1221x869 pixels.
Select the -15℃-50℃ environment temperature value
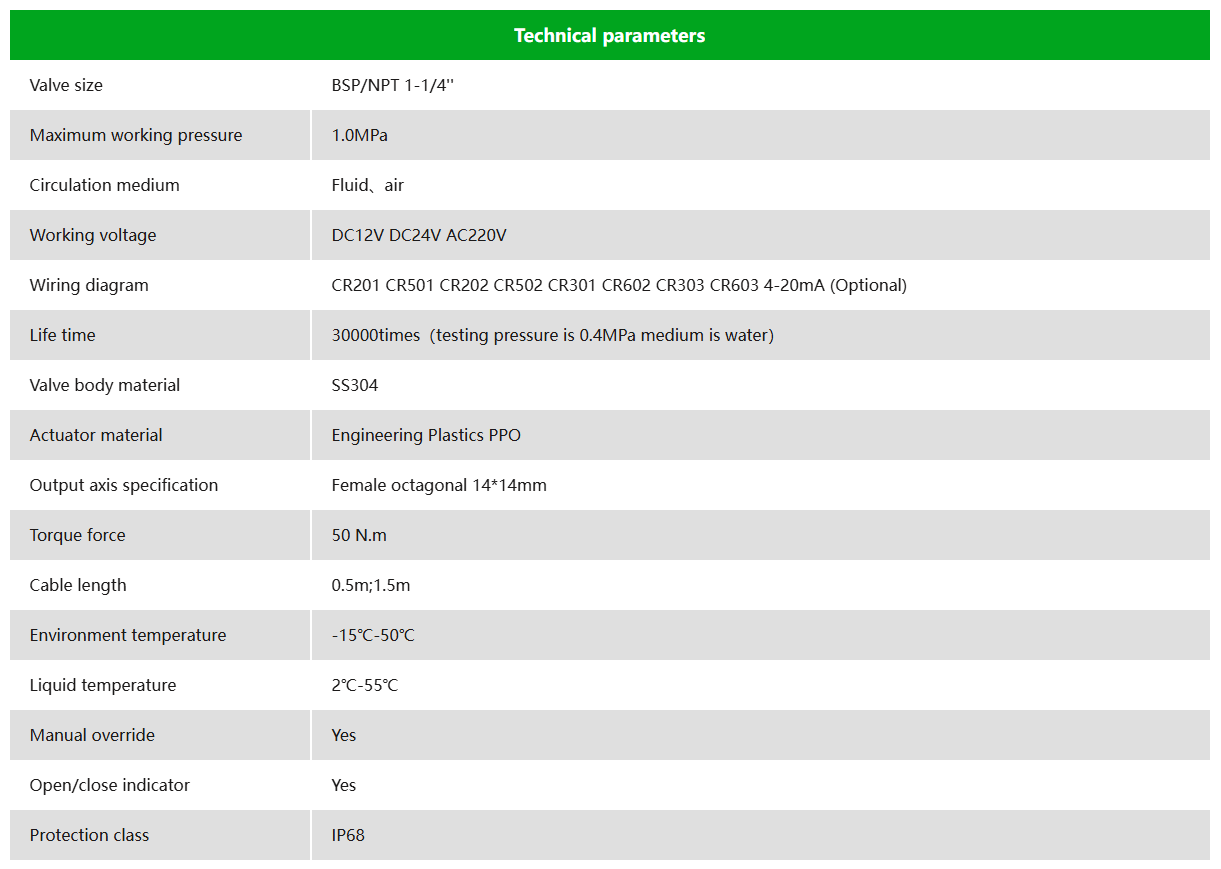(x=373, y=635)
